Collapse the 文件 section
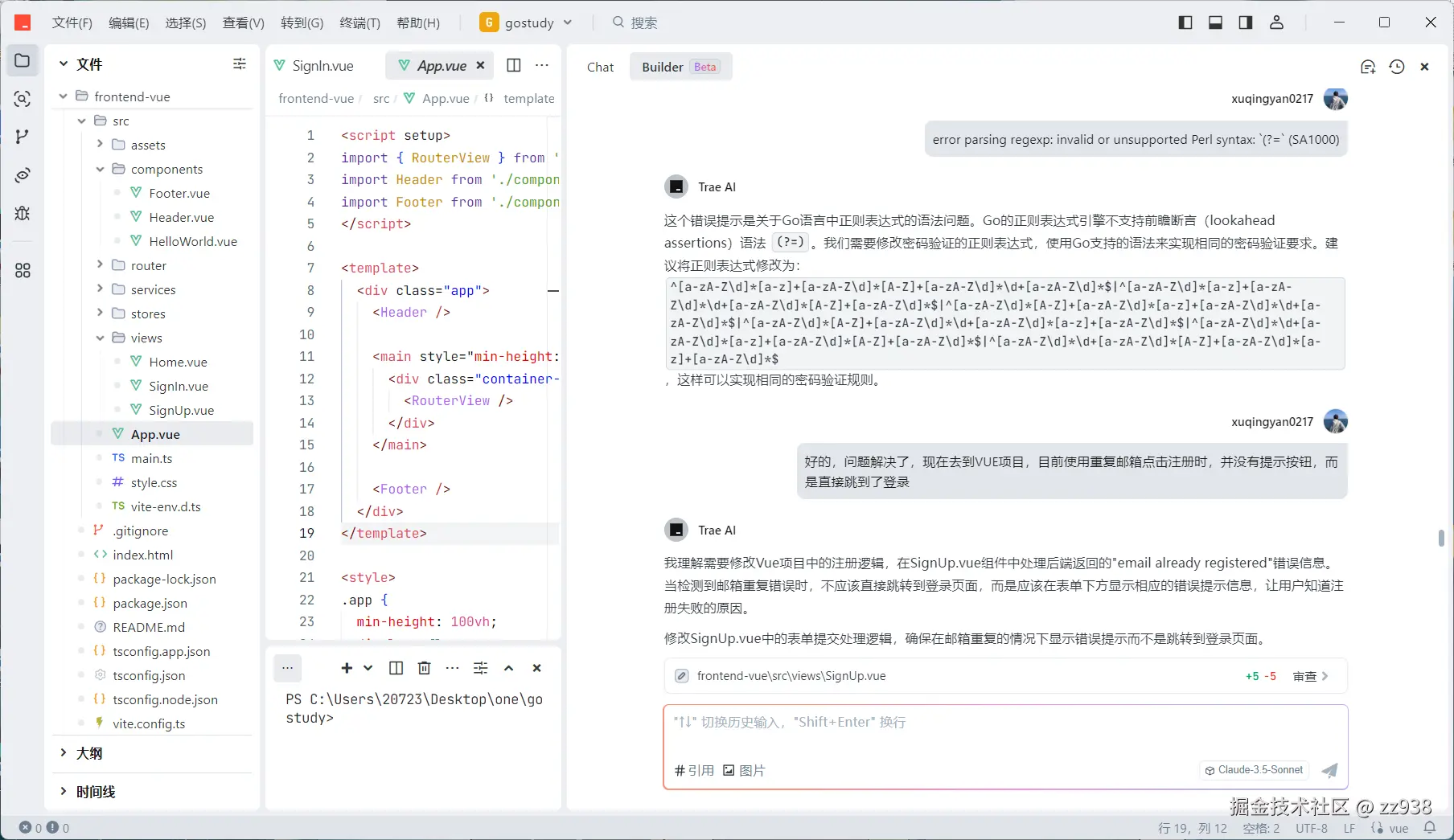Screen dimensions: 1454x840 (64, 64)
